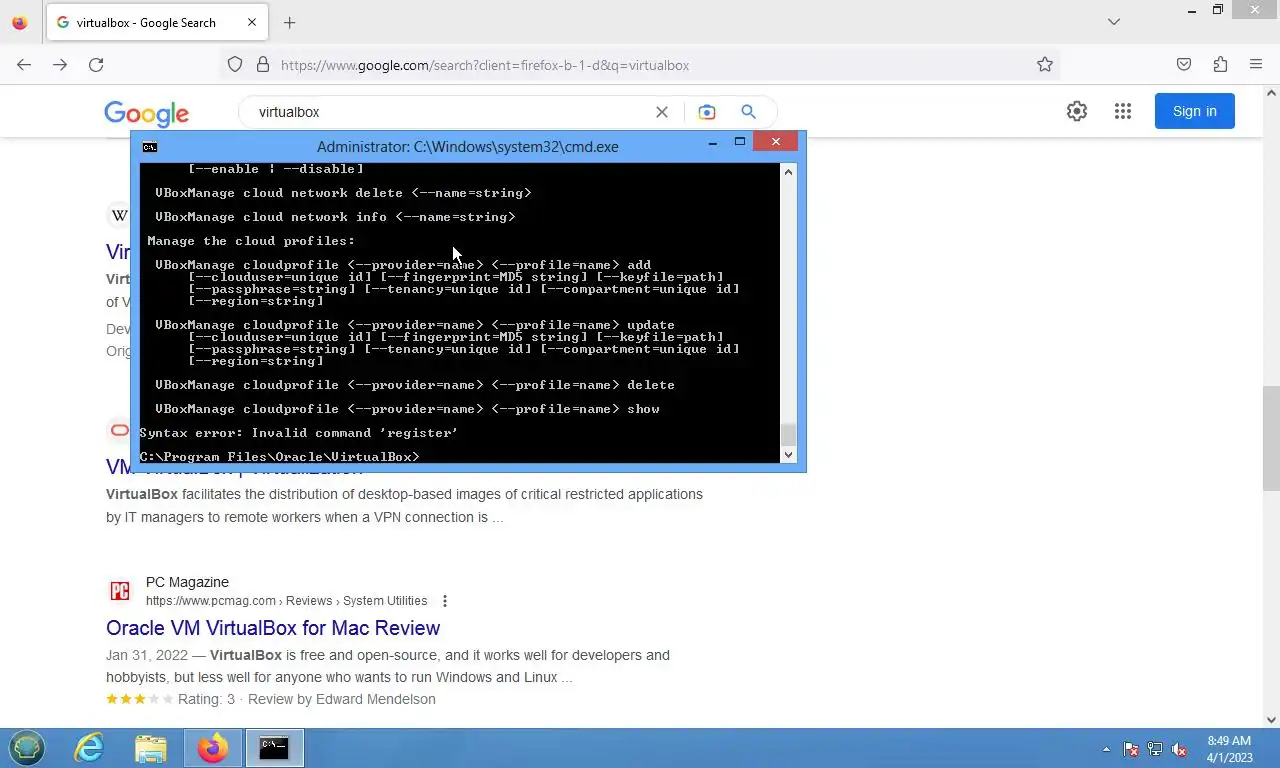Click the Google logo
Viewport: 1280px width, 768px height.
(146, 113)
